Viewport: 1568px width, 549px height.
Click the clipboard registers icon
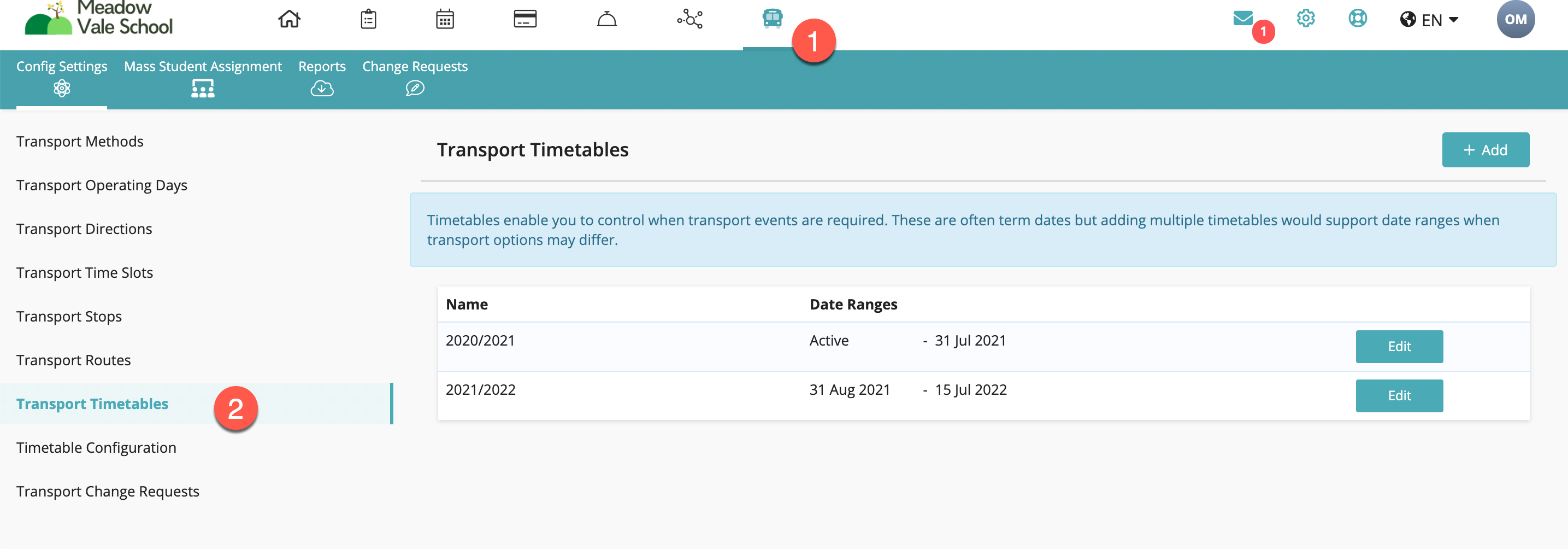point(368,20)
